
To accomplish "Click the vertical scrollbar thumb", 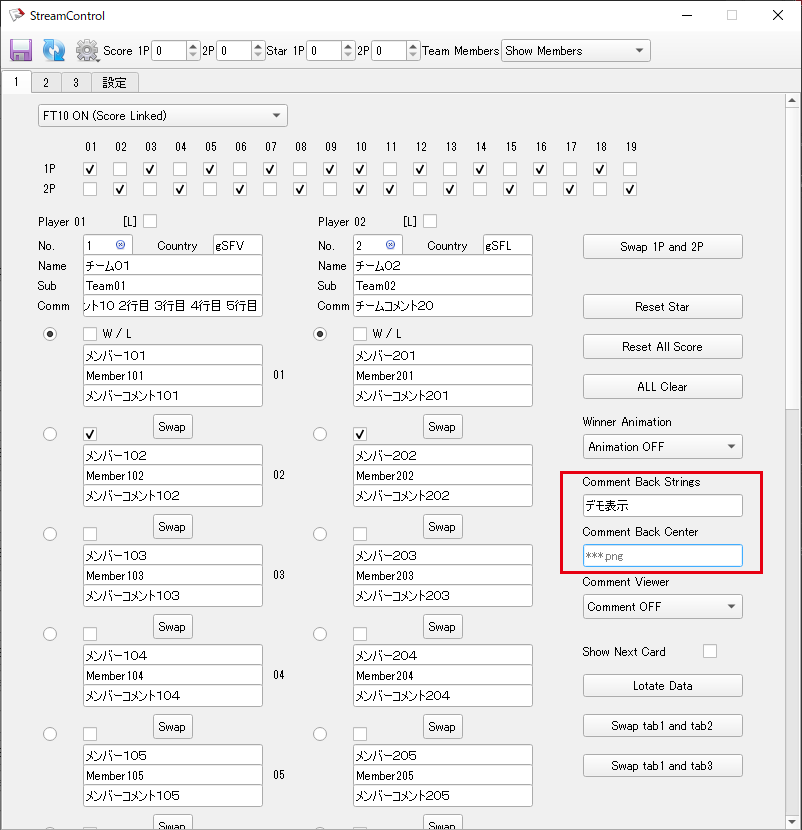I will click(x=792, y=258).
